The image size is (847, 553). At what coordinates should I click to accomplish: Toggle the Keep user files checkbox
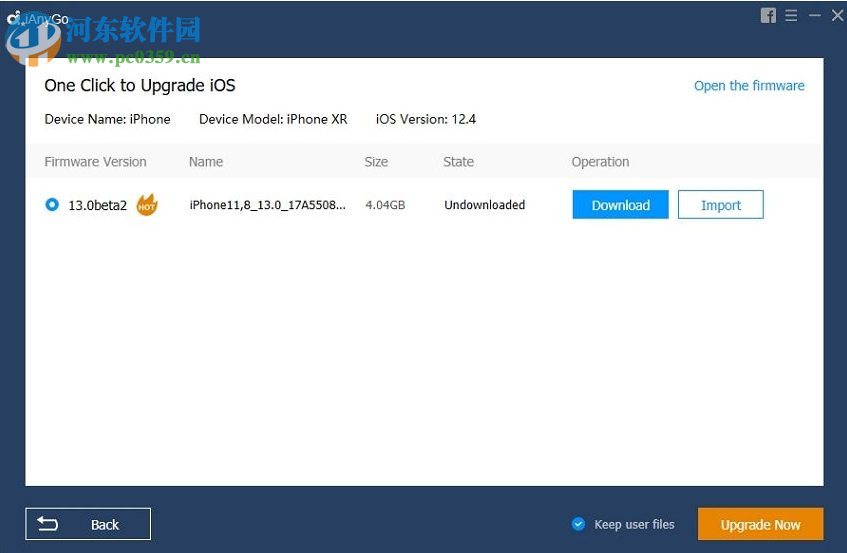[x=578, y=524]
